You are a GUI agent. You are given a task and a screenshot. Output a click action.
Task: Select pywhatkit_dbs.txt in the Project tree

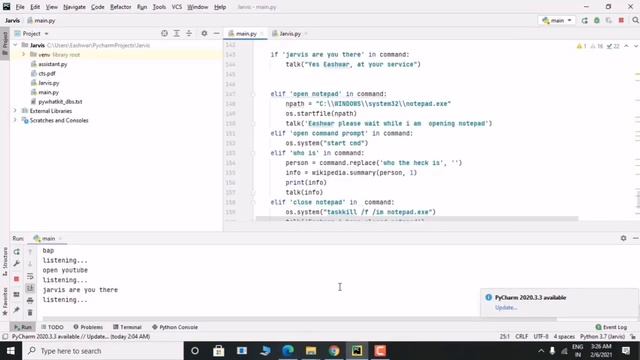[60, 102]
